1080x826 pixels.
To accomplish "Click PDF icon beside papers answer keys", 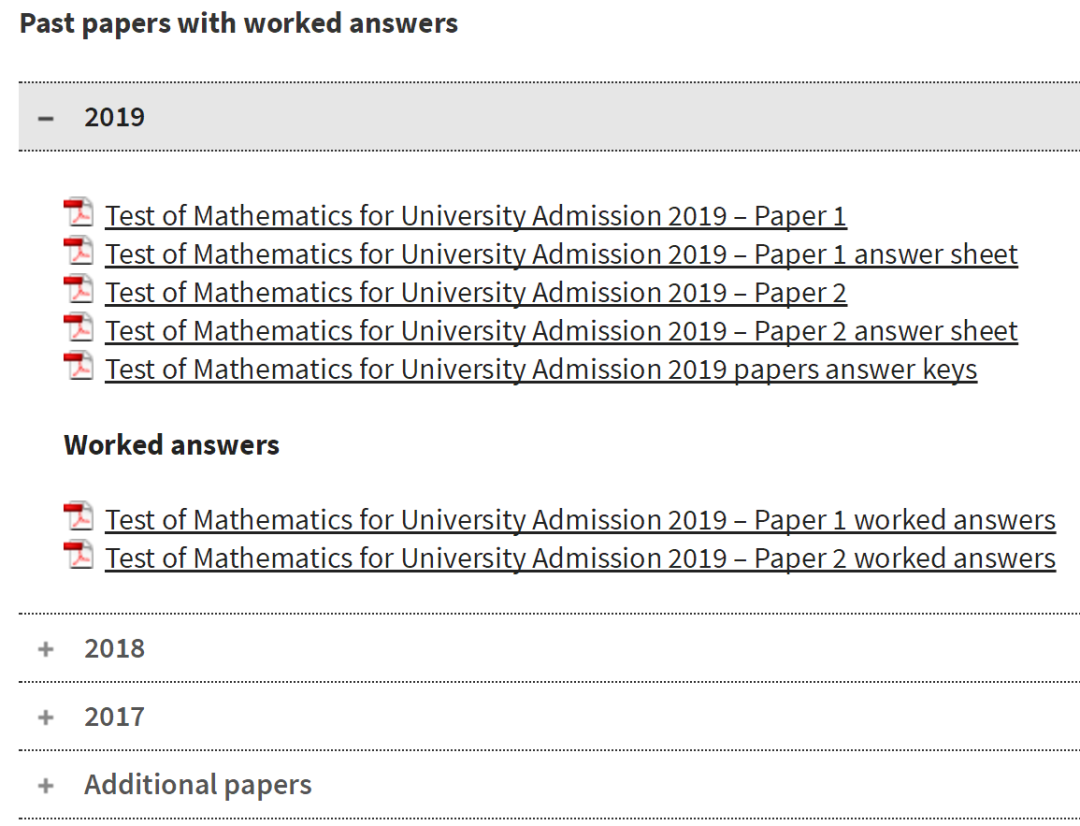I will [x=78, y=366].
